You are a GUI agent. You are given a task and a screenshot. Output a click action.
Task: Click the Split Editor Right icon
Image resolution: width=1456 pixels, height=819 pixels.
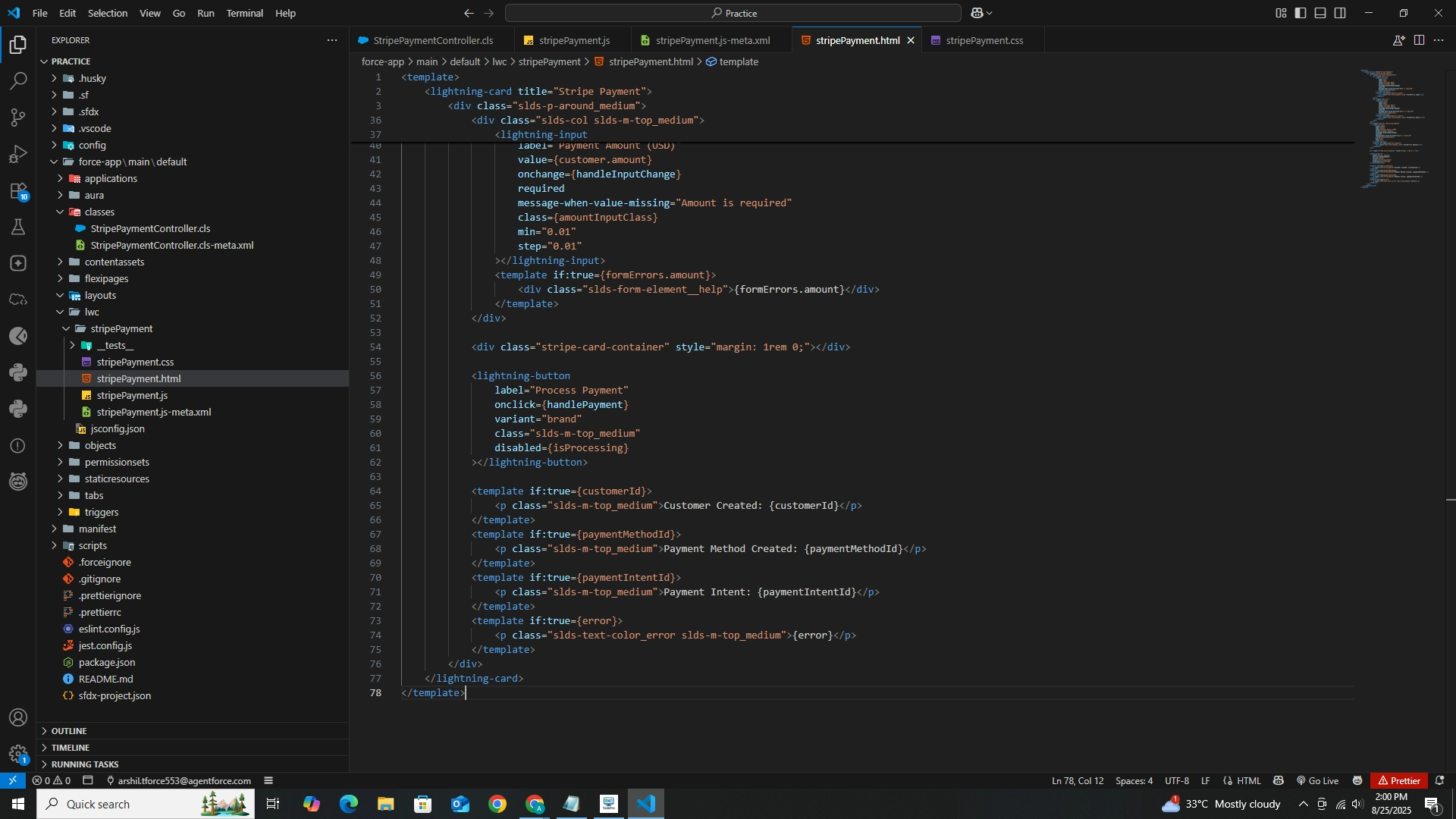coord(1419,40)
